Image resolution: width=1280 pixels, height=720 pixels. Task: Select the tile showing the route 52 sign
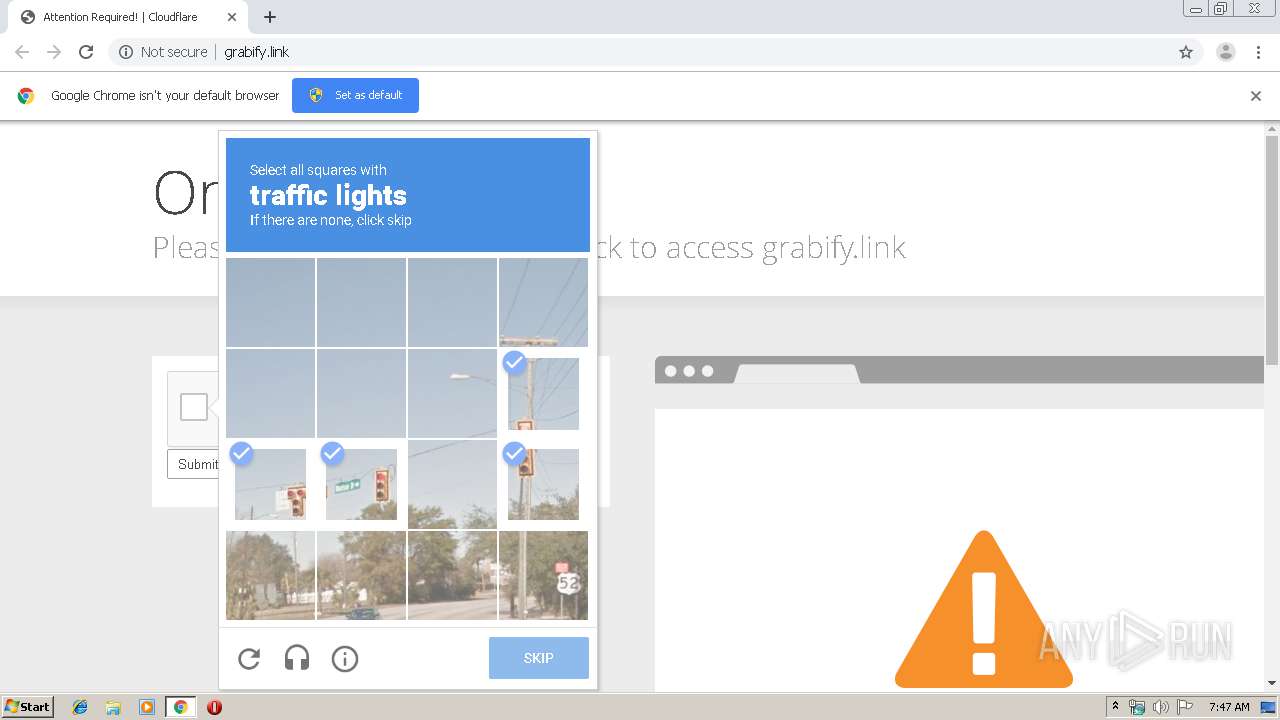pyautogui.click(x=543, y=575)
